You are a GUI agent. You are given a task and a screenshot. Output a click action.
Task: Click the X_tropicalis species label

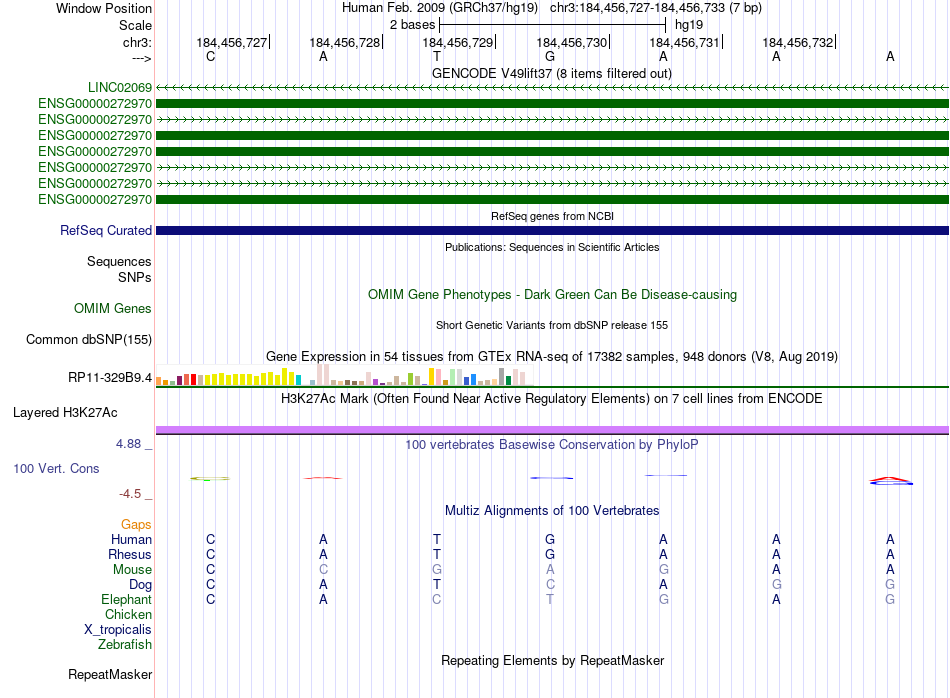point(118,630)
